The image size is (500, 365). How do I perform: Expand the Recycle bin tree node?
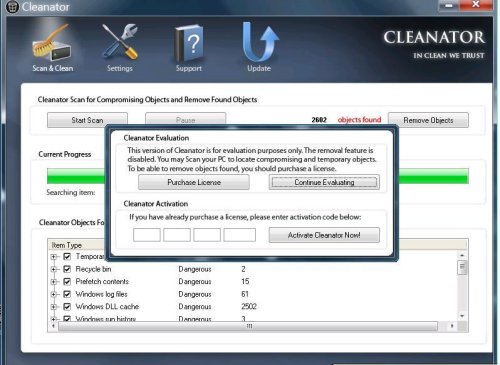point(54,269)
